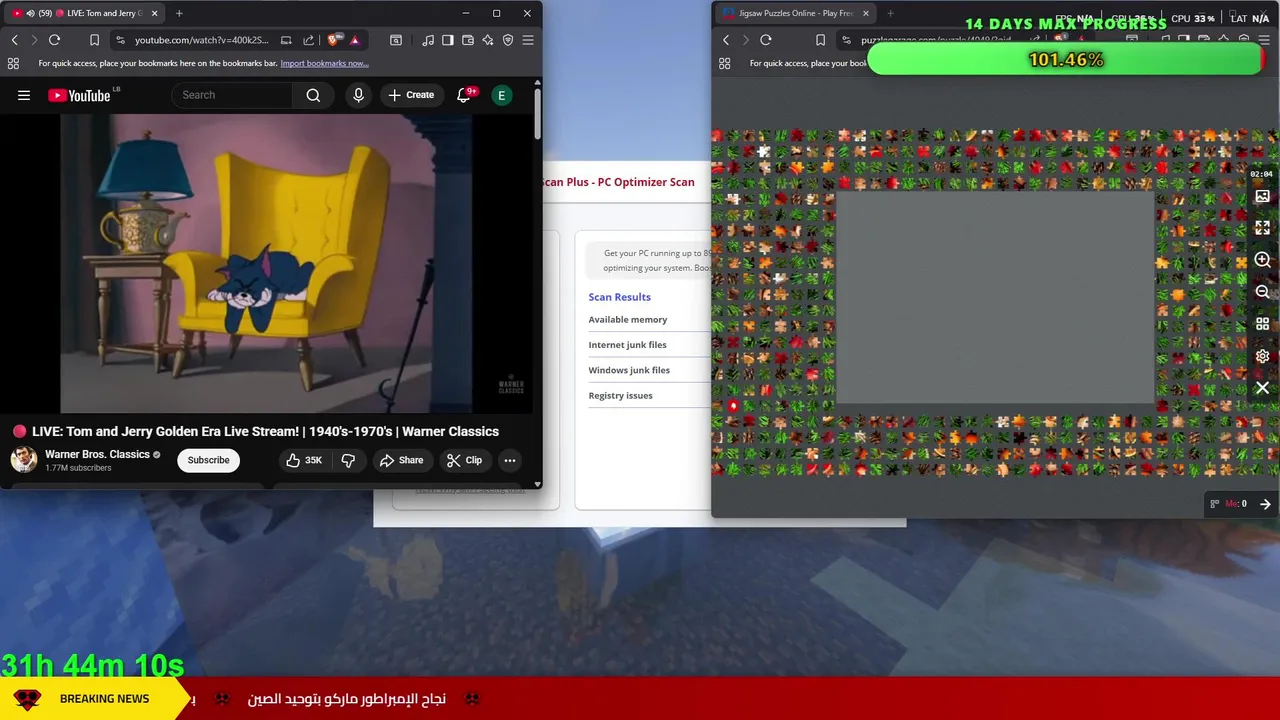The height and width of the screenshot is (720, 1280).
Task: Bookmark the YouTube page
Action: click(x=94, y=40)
